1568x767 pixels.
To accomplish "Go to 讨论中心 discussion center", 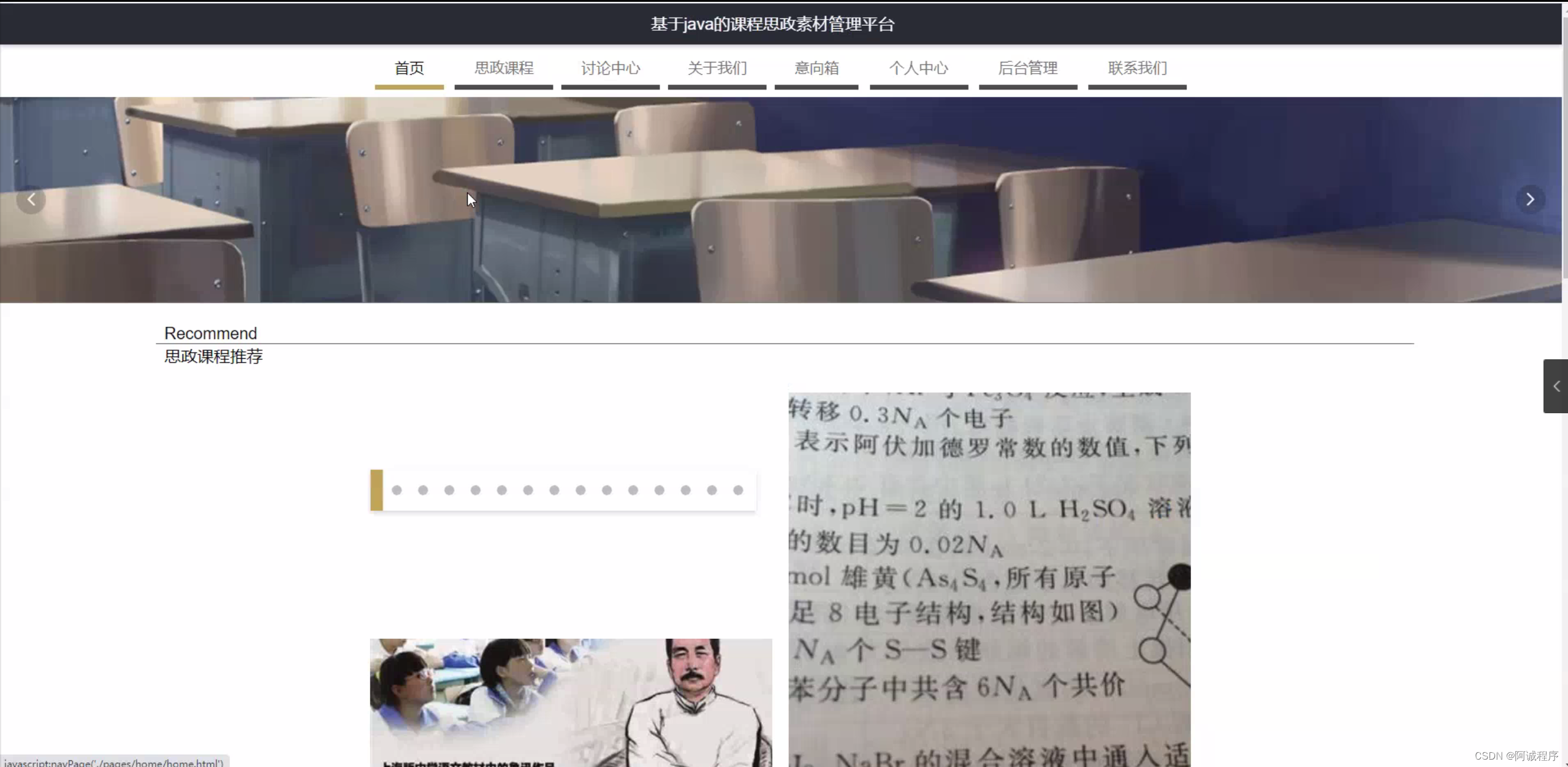I will tap(610, 68).
